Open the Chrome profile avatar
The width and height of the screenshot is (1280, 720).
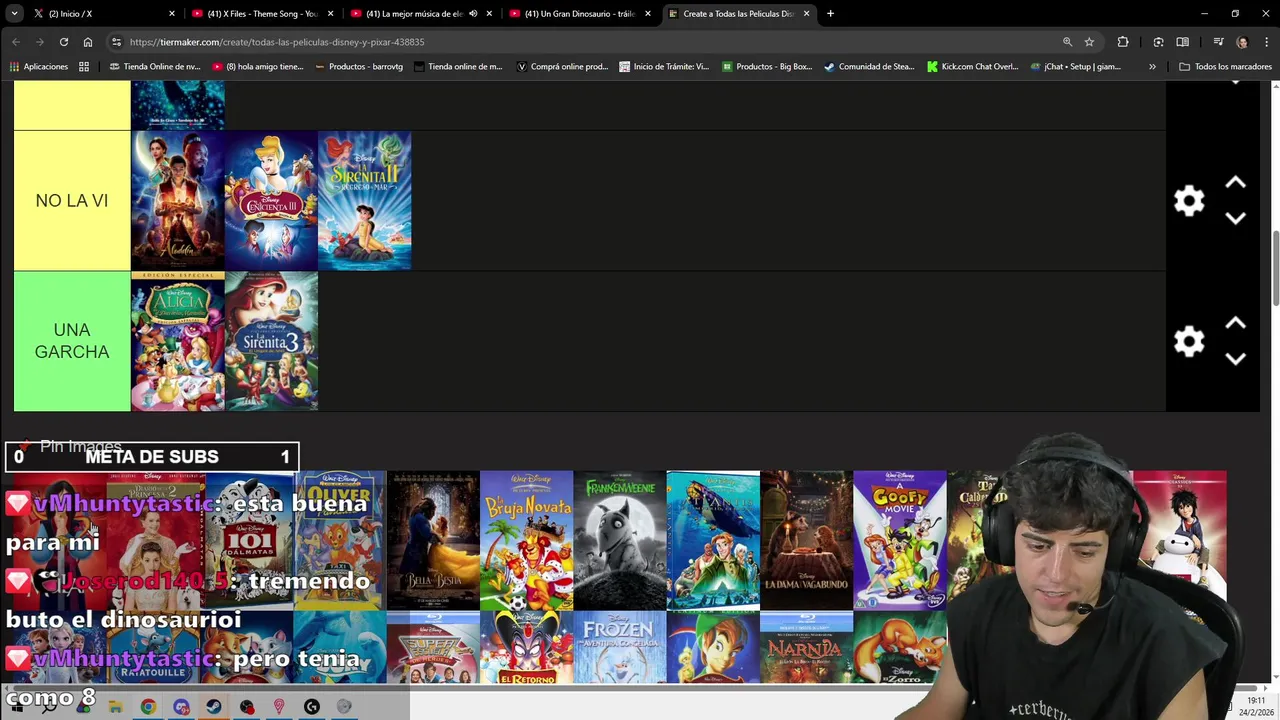coord(1242,42)
